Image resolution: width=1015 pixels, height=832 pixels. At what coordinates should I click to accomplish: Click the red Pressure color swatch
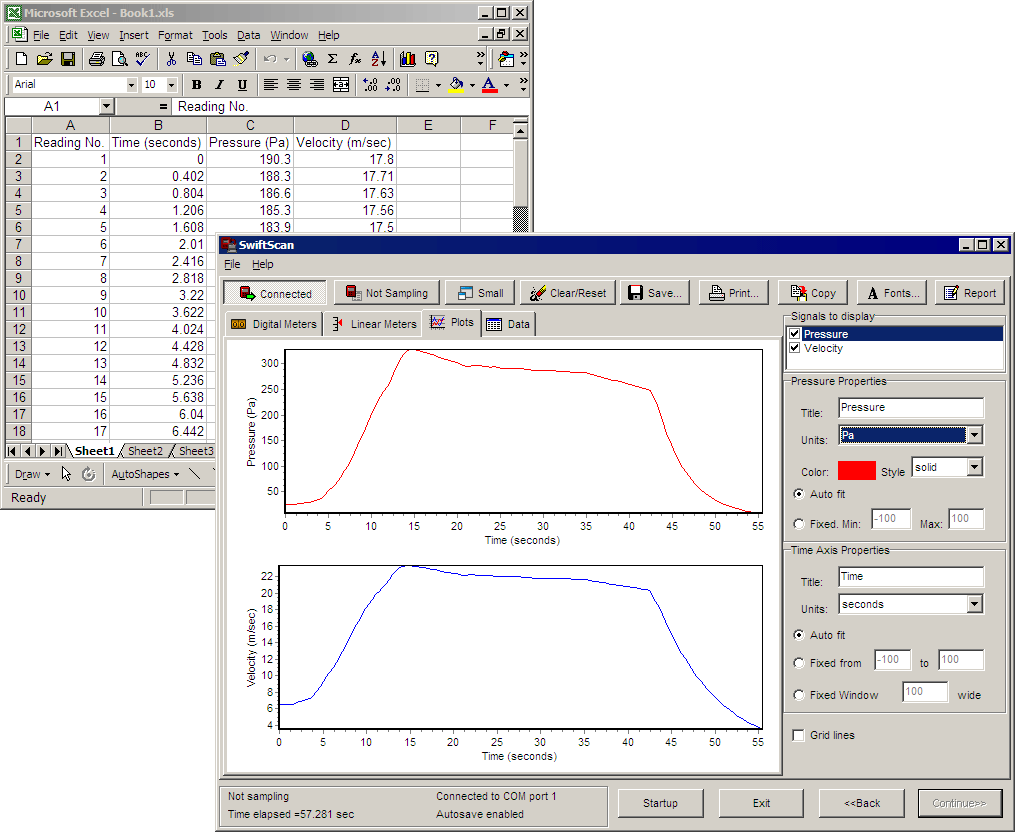[856, 471]
